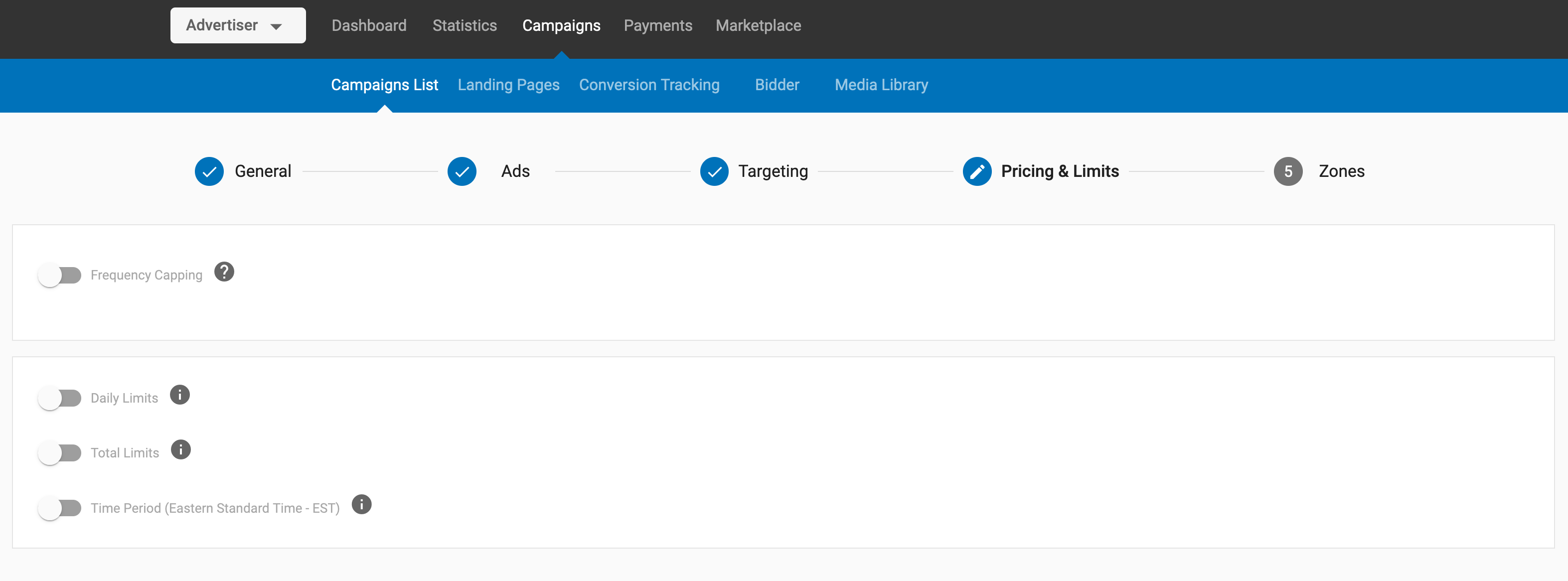
Task: Click the Ads step checkmark icon
Action: point(462,171)
